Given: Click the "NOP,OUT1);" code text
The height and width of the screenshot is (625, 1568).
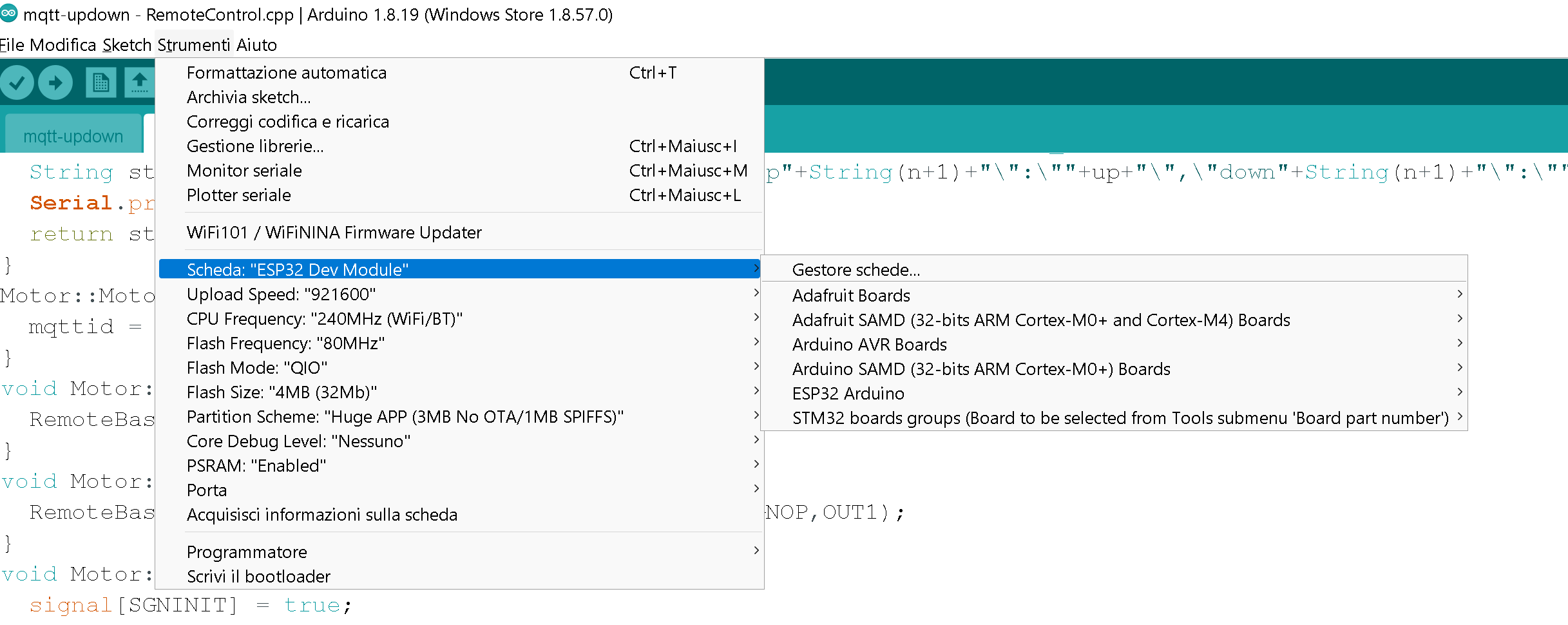Looking at the screenshot, I should point(836,512).
